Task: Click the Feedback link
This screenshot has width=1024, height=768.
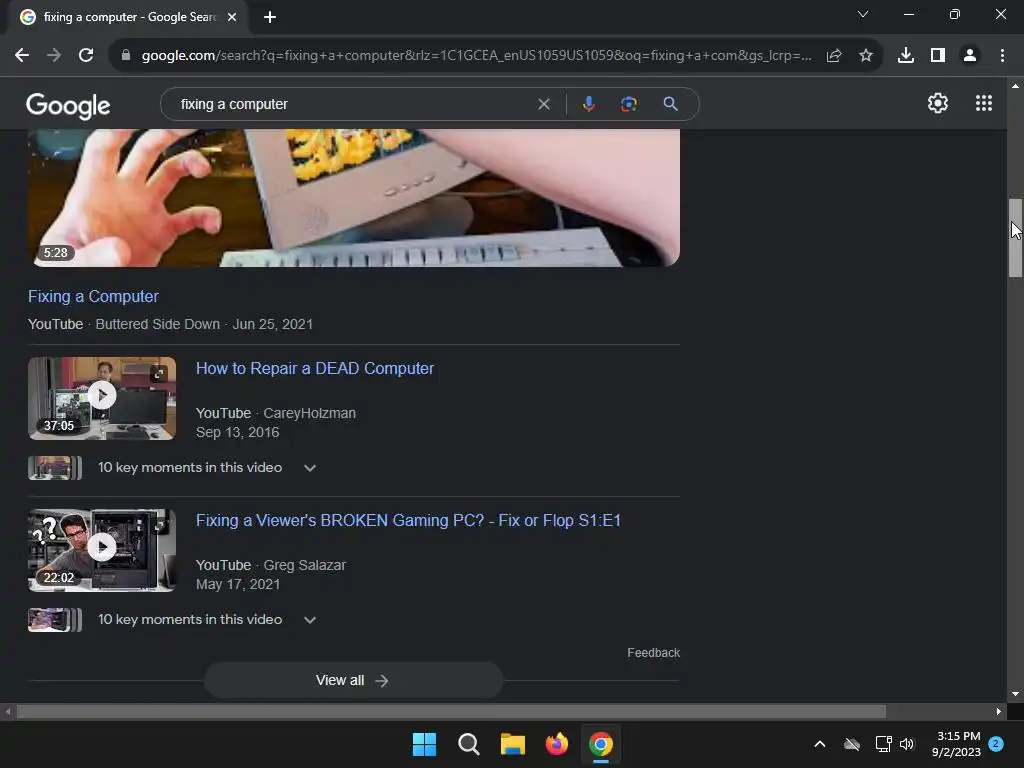Action: (653, 652)
